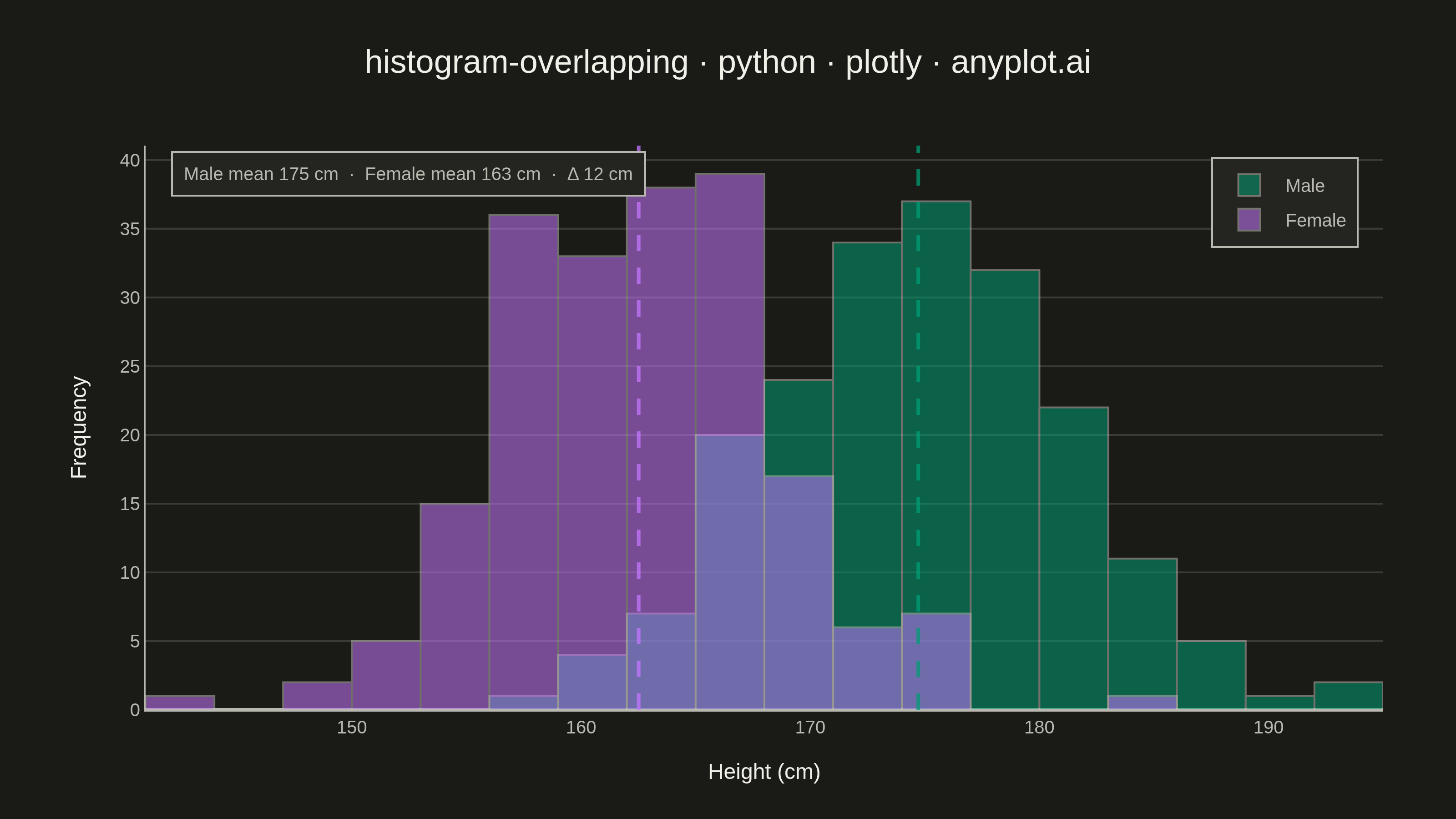Click the rightmost green bar at height 2
The height and width of the screenshot is (819, 1456).
pos(1348,696)
